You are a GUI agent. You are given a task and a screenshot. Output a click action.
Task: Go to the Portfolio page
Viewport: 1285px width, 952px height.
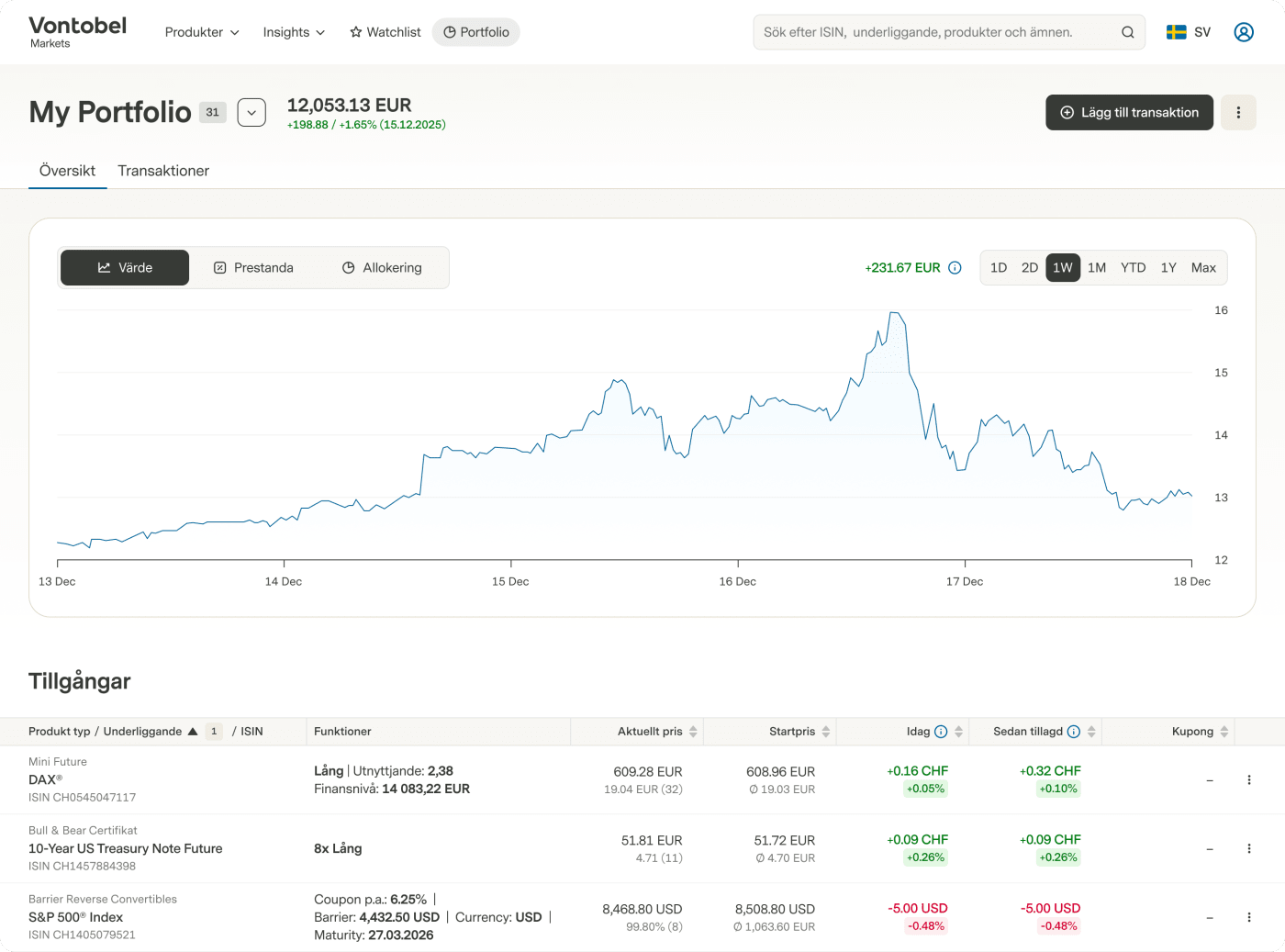[x=475, y=32]
